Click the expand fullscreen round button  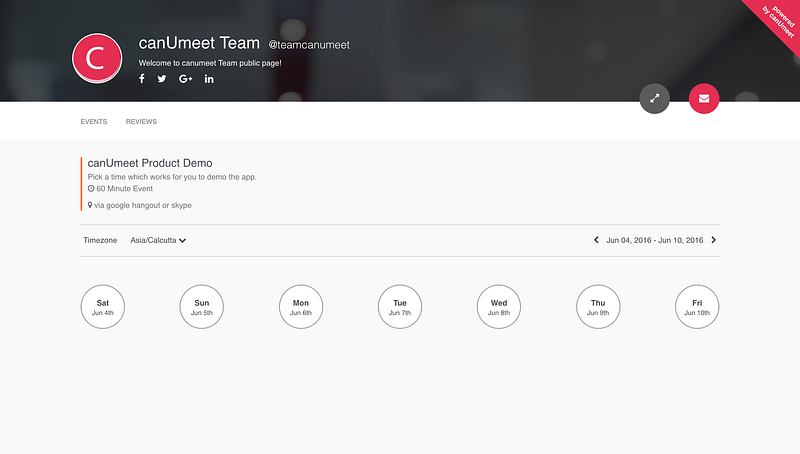[x=655, y=98]
